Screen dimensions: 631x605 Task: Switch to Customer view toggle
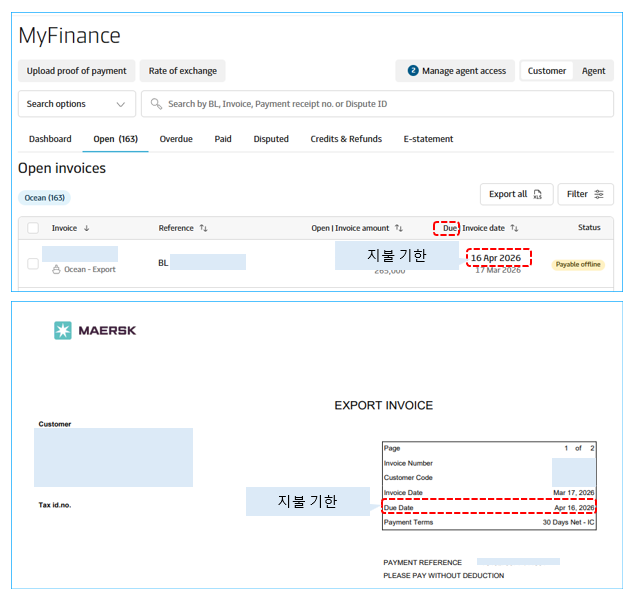point(546,71)
